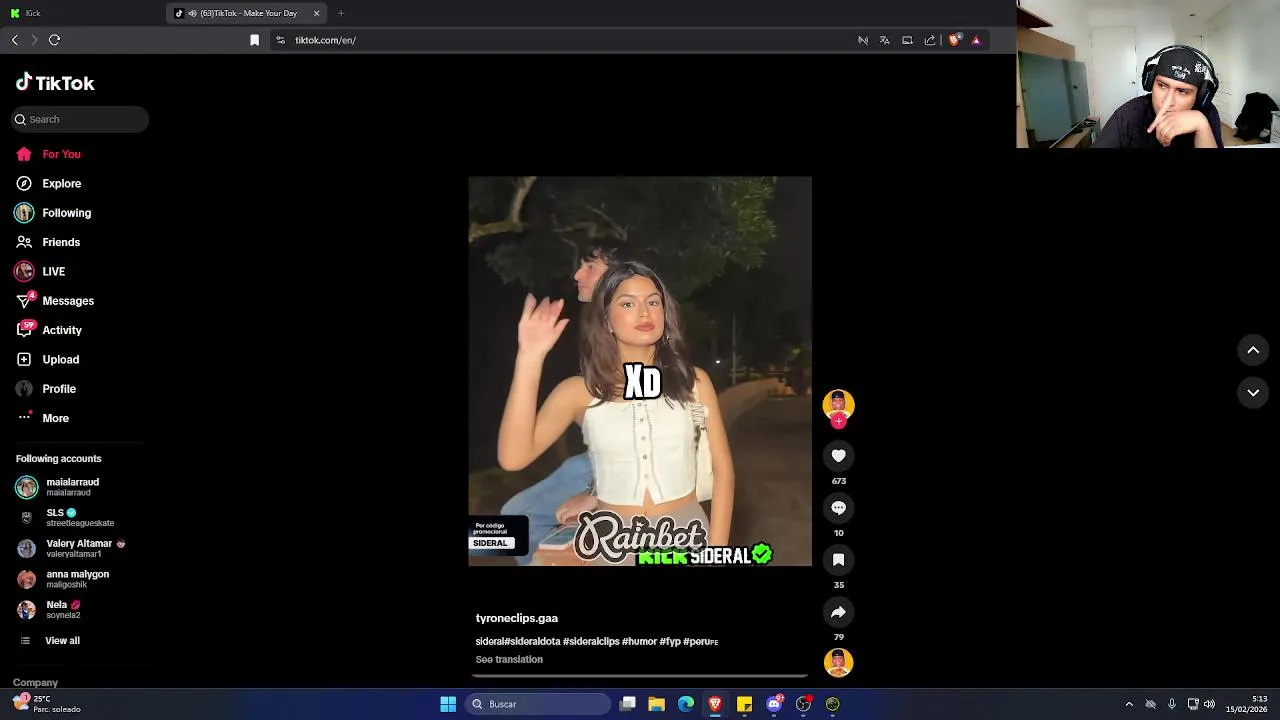Open Task View on the taskbar
The image size is (1280, 720).
point(628,704)
